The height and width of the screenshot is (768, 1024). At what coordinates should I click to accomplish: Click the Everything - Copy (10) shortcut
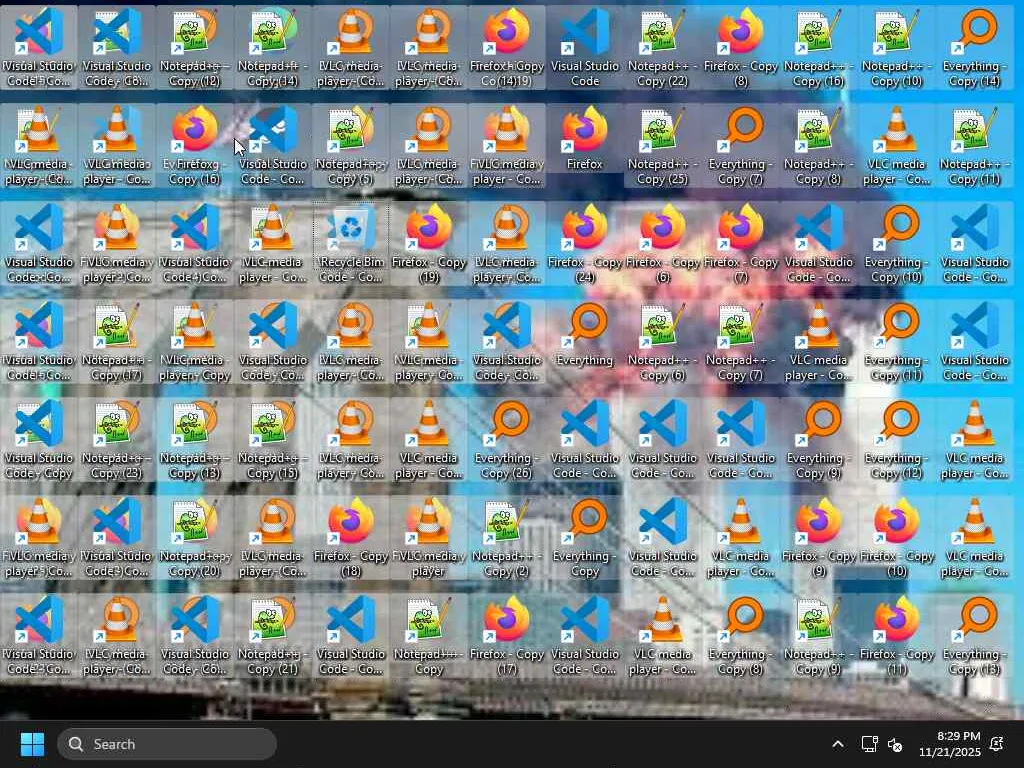click(x=897, y=244)
